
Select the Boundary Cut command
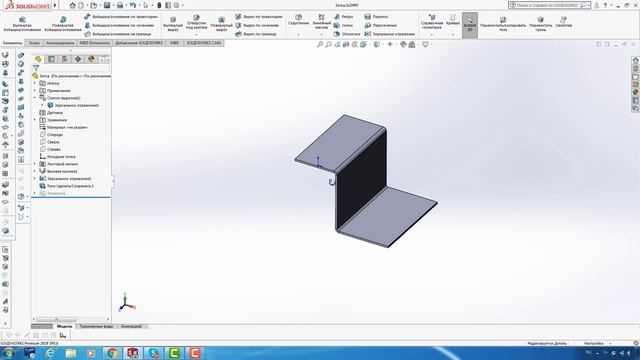pos(256,34)
